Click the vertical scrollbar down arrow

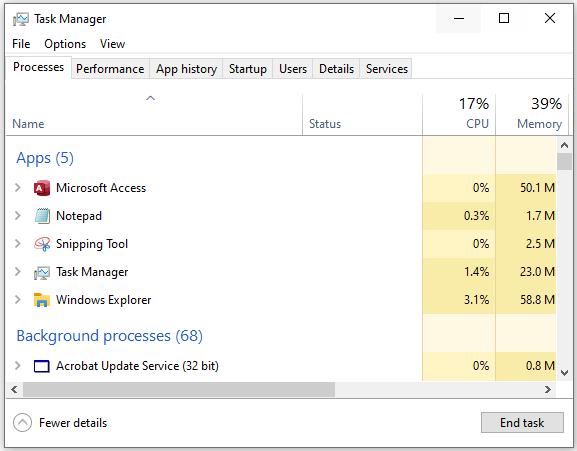(564, 373)
